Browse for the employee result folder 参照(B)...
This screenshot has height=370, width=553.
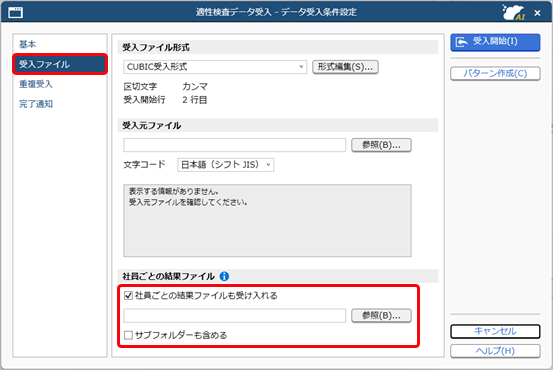point(381,316)
